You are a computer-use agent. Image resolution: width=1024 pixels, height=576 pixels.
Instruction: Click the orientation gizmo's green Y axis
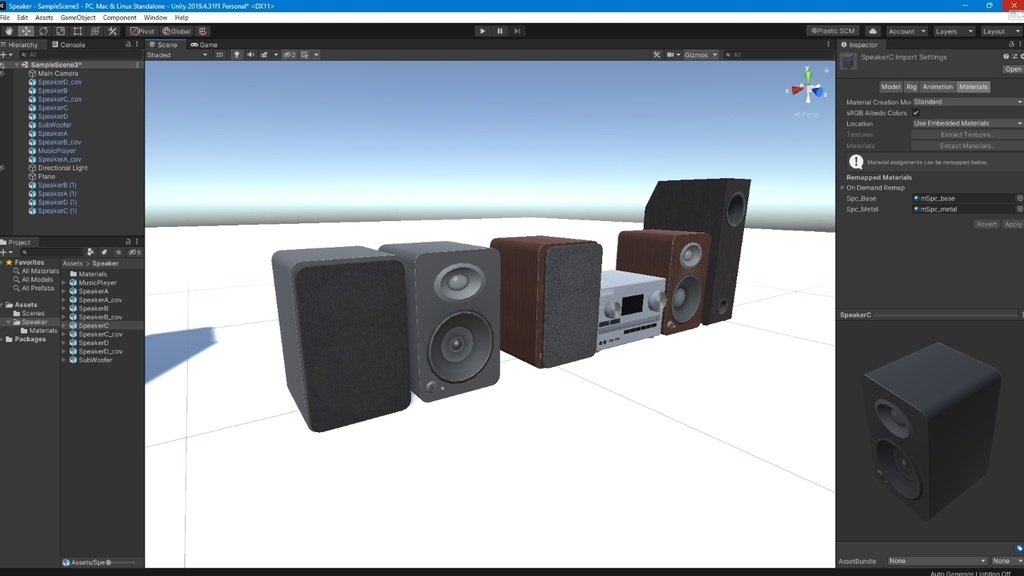808,74
